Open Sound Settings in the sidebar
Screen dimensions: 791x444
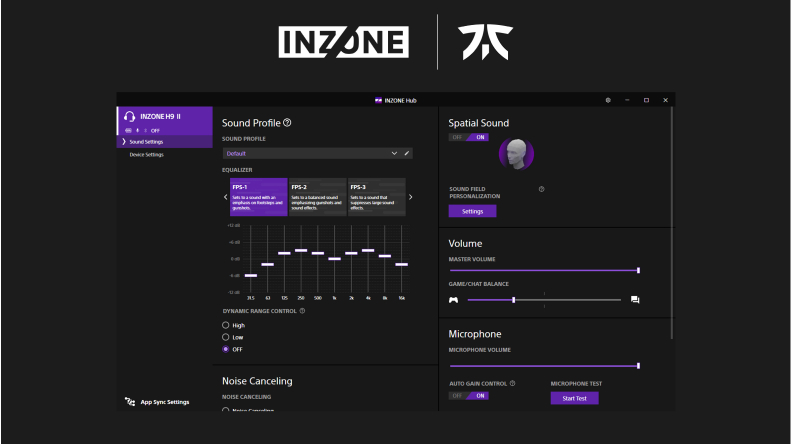click(x=165, y=142)
